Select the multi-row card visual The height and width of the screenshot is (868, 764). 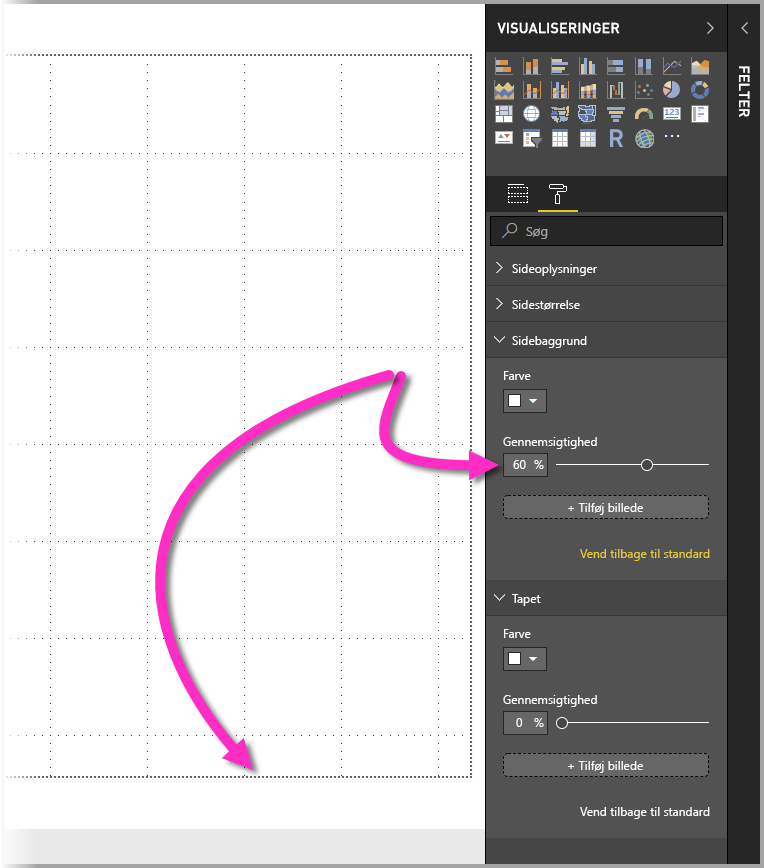coord(700,113)
